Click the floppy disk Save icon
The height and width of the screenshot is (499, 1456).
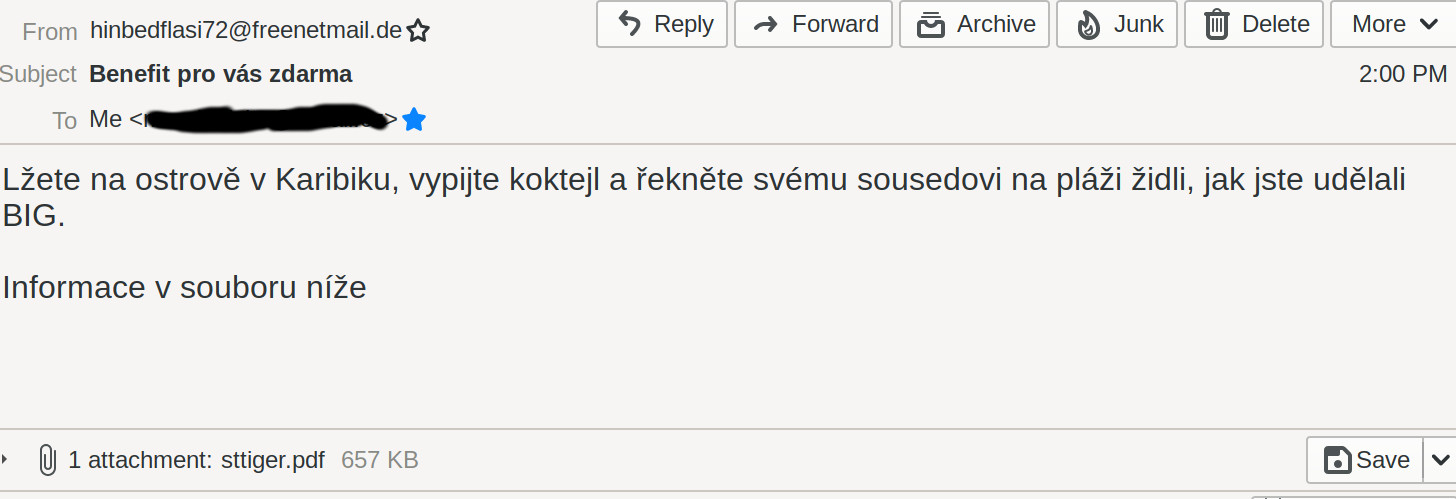1337,460
